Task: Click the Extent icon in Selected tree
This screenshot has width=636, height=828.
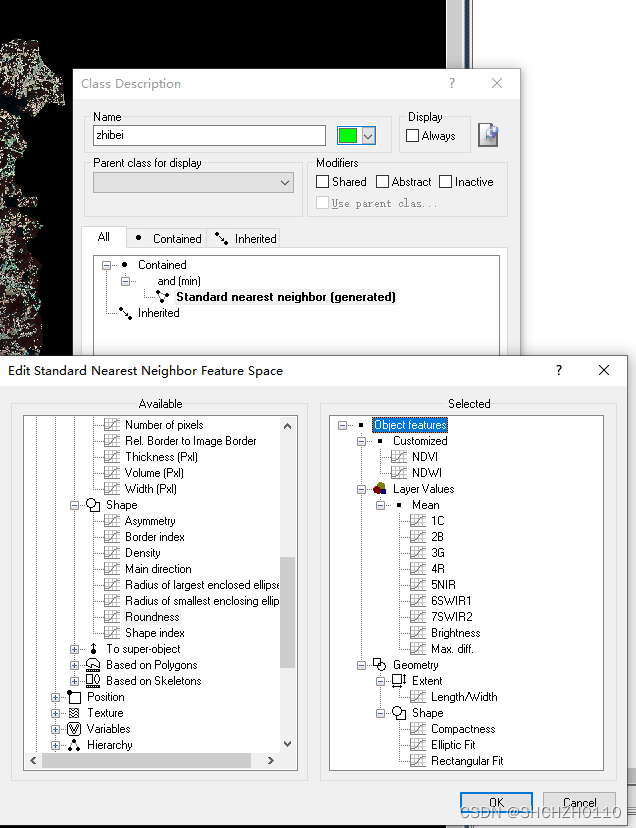Action: pyautogui.click(x=399, y=681)
